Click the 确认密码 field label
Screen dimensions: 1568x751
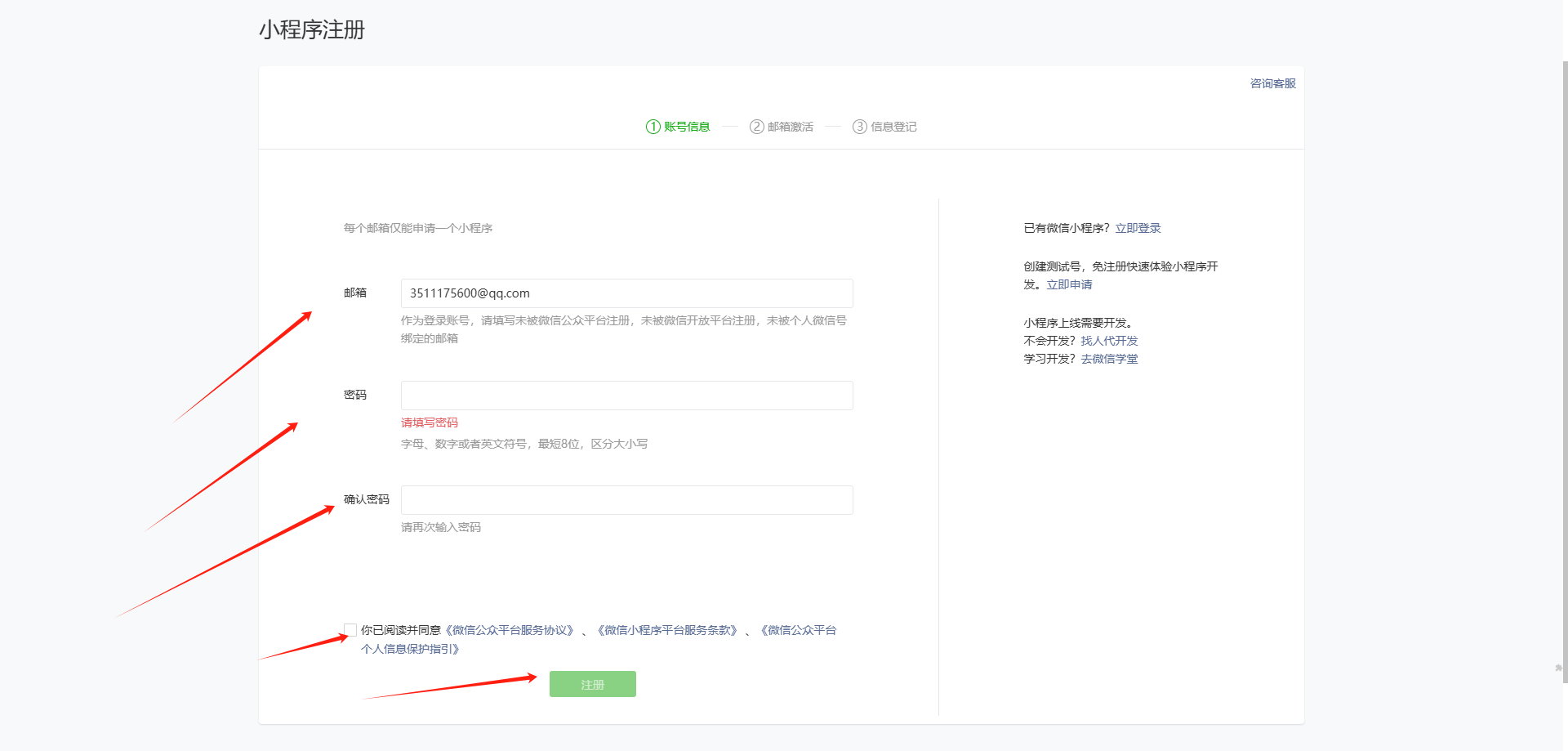tap(366, 499)
